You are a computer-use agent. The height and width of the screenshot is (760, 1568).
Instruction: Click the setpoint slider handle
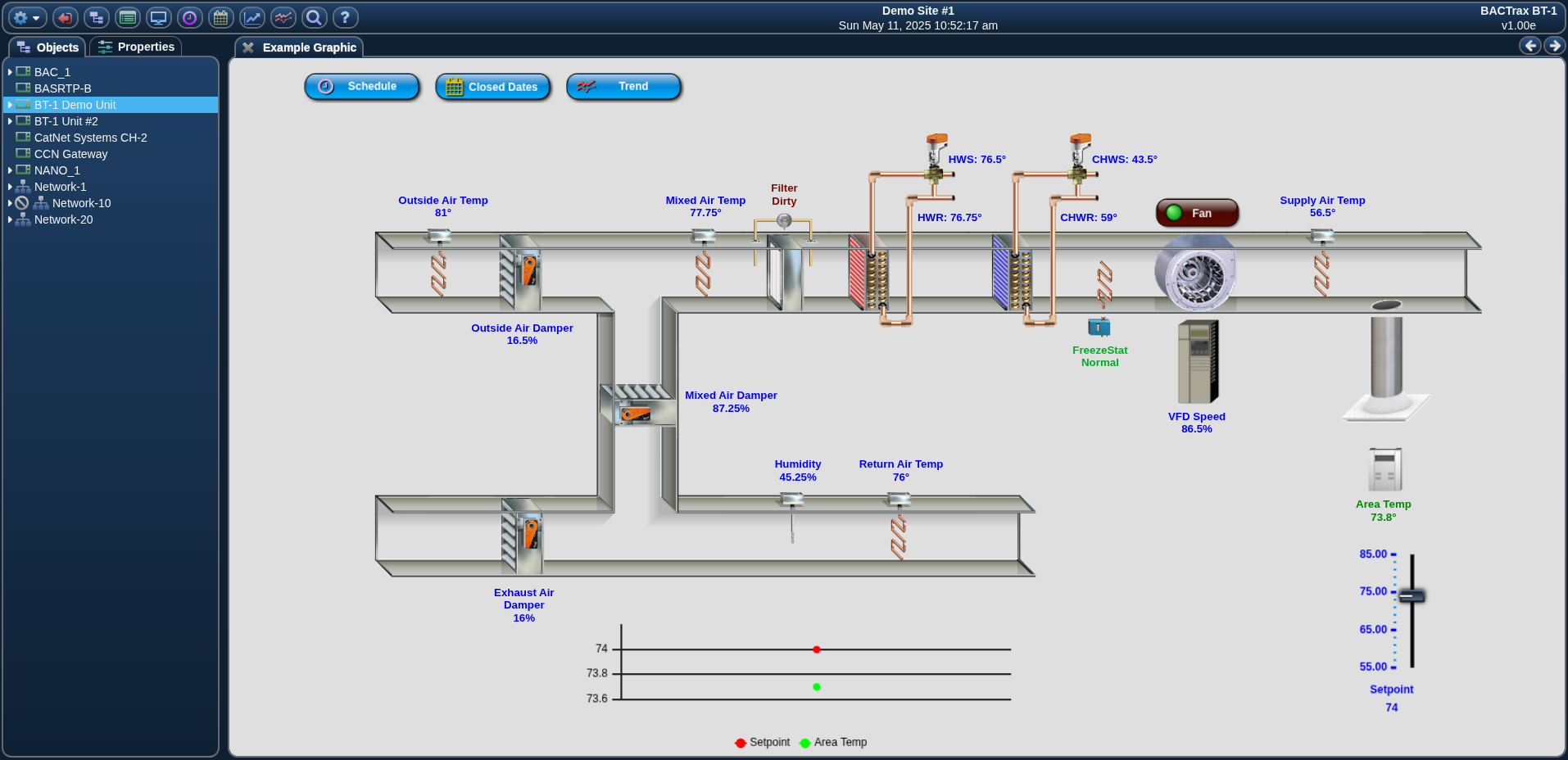coord(1412,595)
